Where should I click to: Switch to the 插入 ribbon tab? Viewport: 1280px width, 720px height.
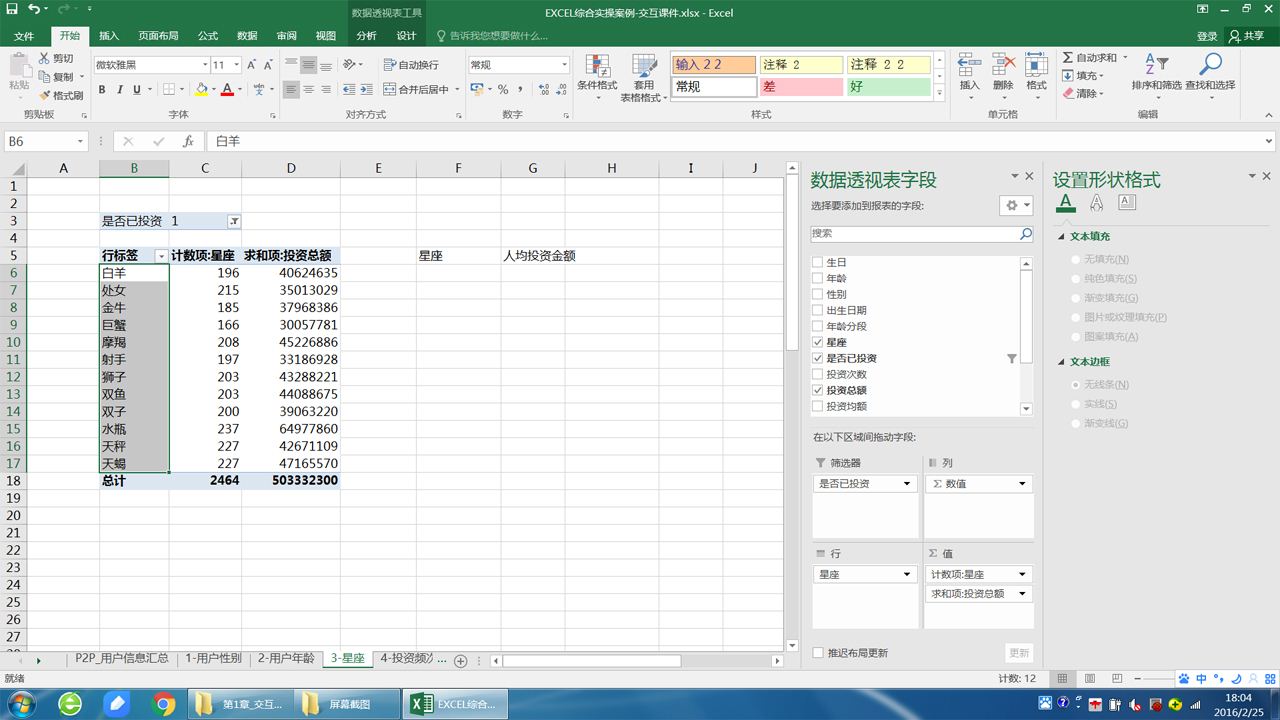coord(109,36)
